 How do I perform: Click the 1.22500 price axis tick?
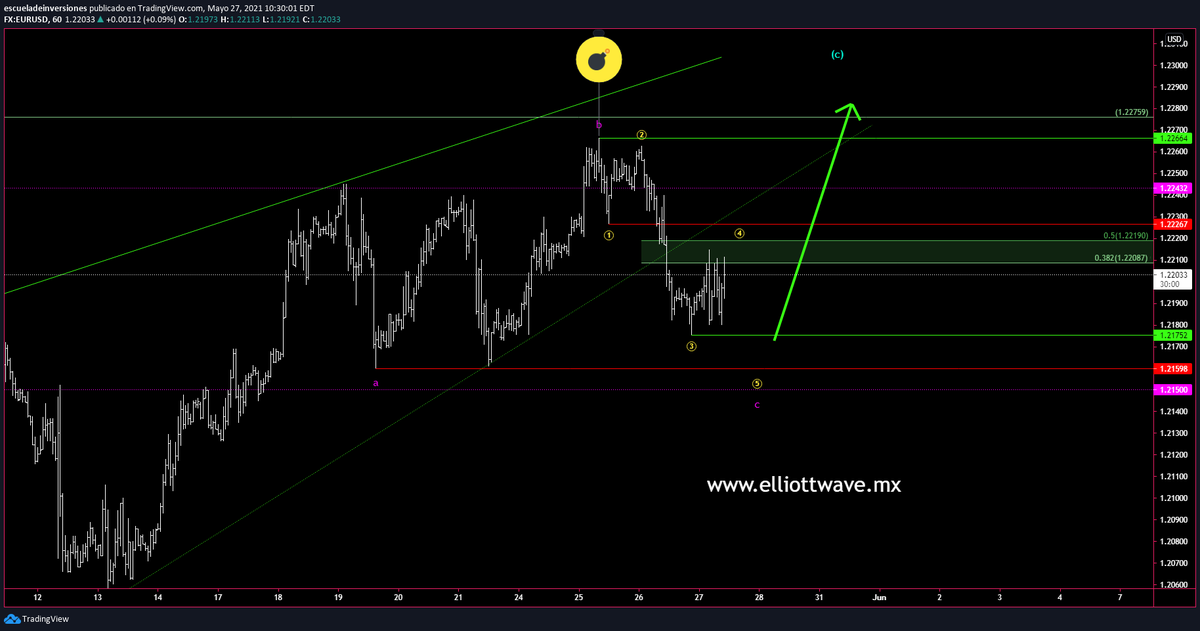(x=1174, y=173)
